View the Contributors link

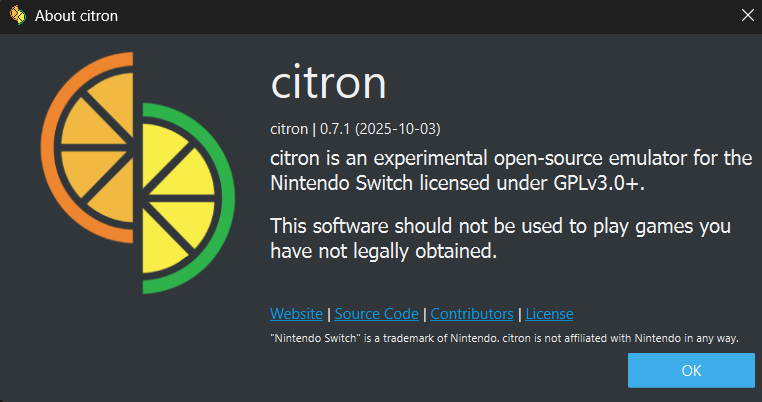[472, 314]
